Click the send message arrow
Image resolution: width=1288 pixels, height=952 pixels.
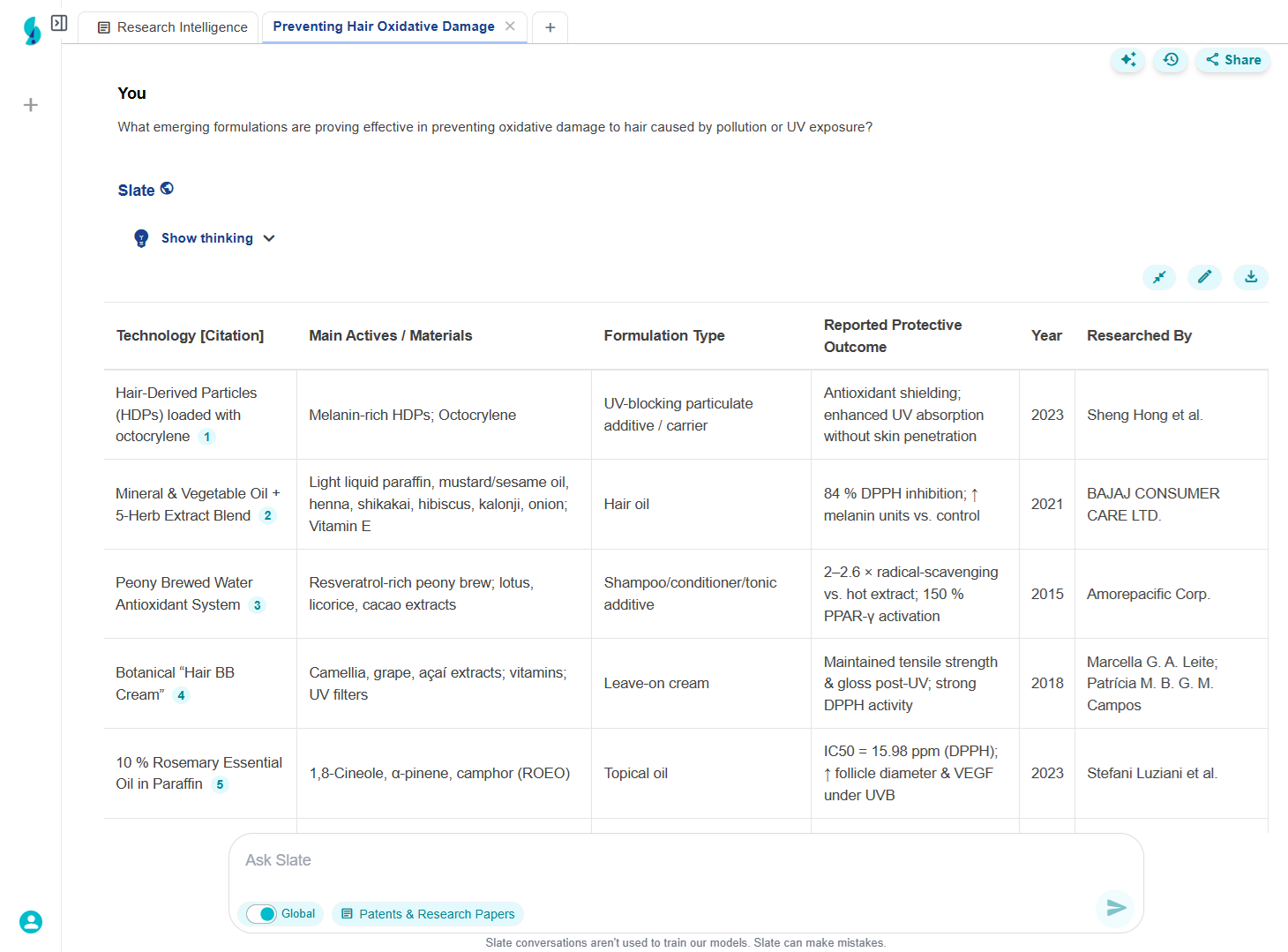pos(1116,908)
